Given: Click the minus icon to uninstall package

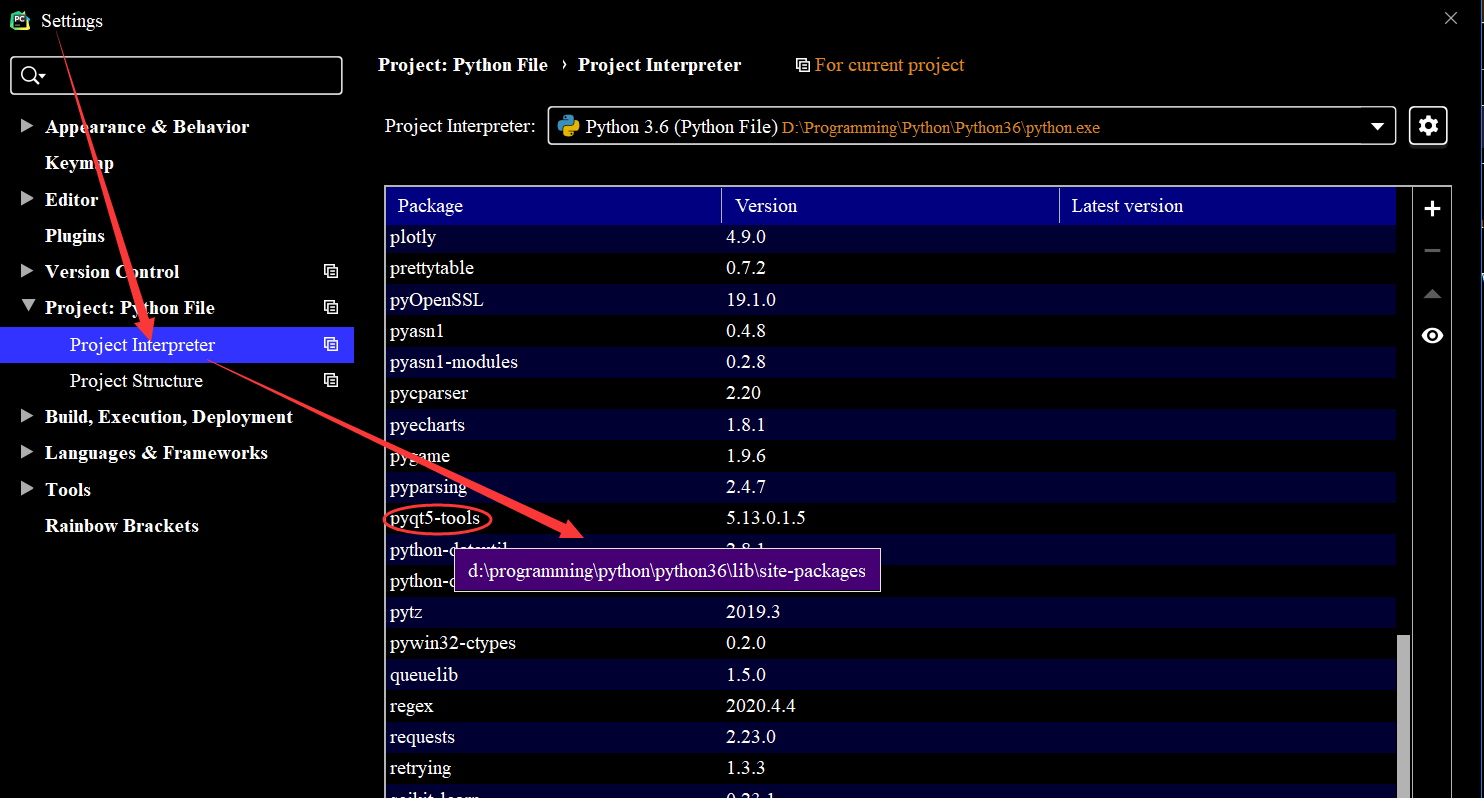Looking at the screenshot, I should 1432,251.
